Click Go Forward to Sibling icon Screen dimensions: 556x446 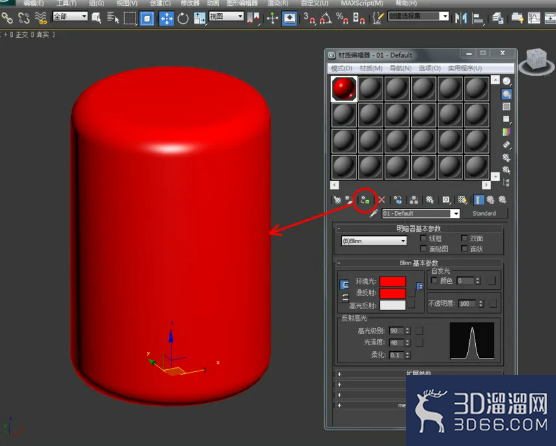tap(502, 200)
